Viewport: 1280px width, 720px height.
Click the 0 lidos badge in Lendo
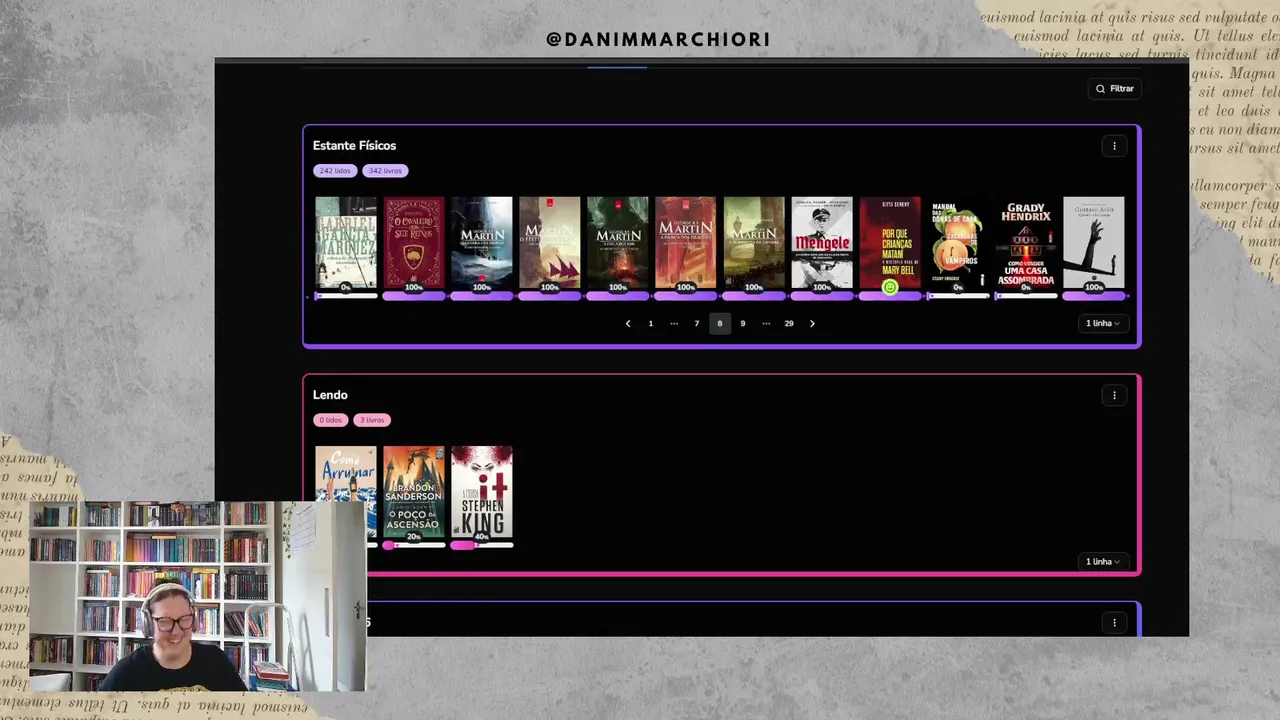(x=331, y=420)
